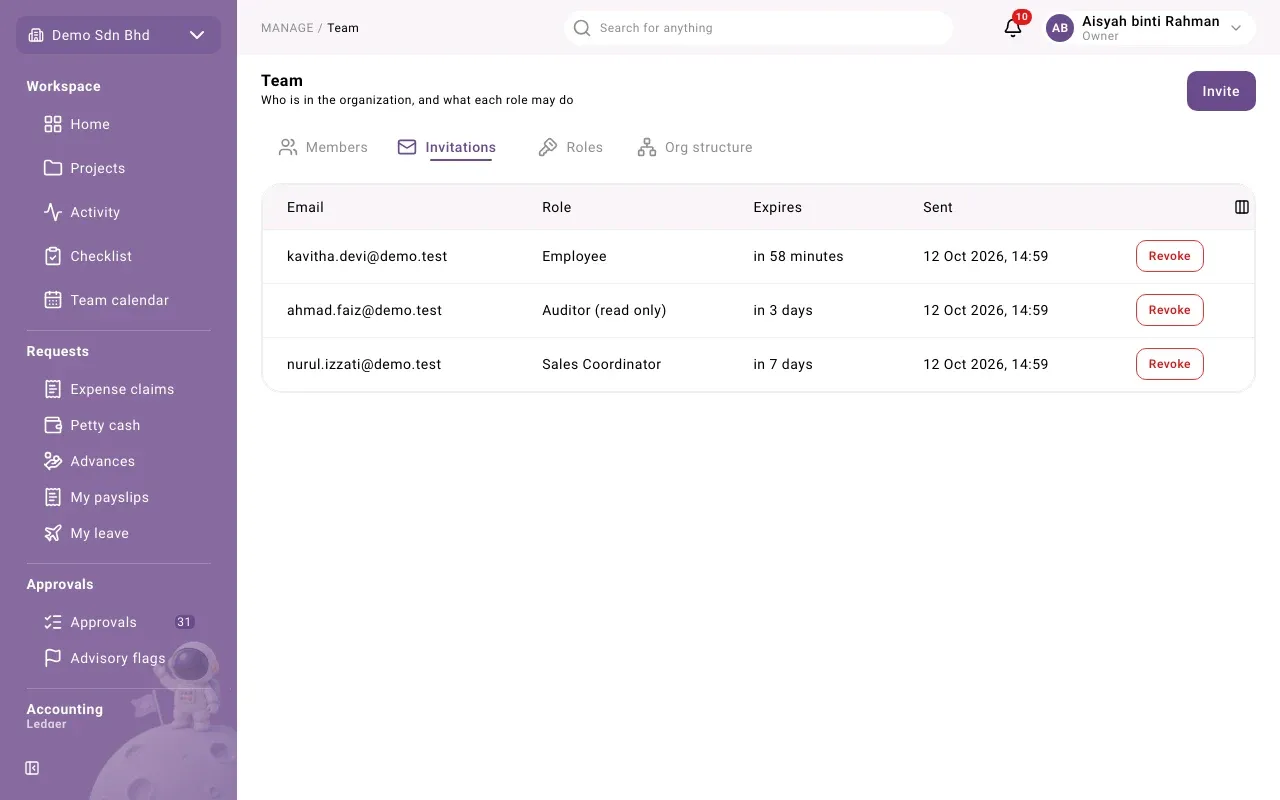This screenshot has width=1280, height=800.
Task: Click the ahmad.faiz@demo.test email cell
Action: point(364,310)
